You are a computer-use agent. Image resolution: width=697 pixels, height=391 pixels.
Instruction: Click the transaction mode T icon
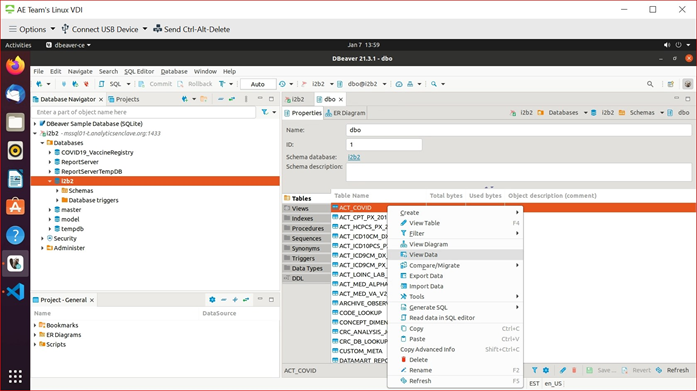pyautogui.click(x=222, y=84)
